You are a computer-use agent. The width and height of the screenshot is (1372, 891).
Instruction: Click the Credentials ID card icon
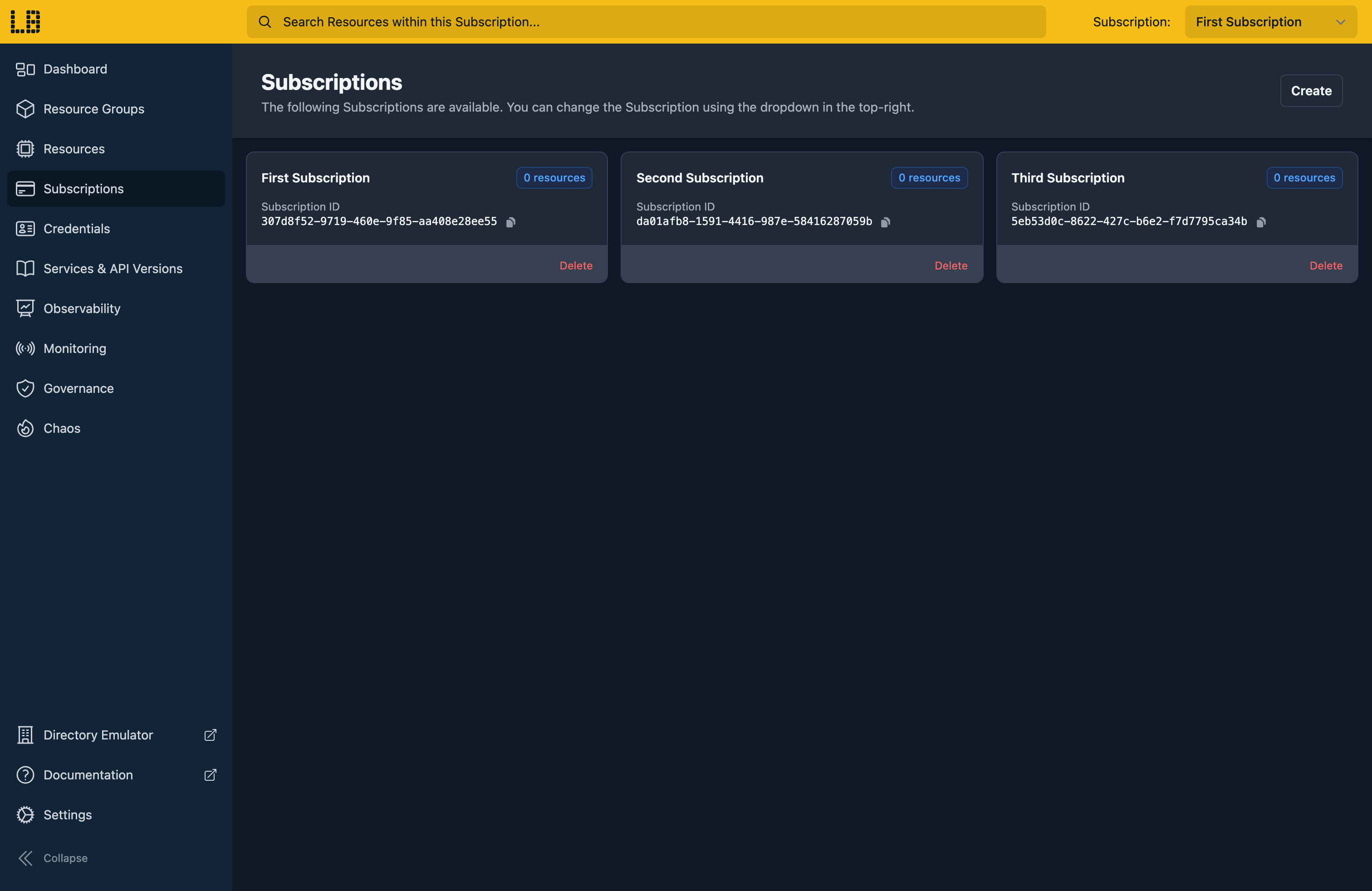pos(25,229)
